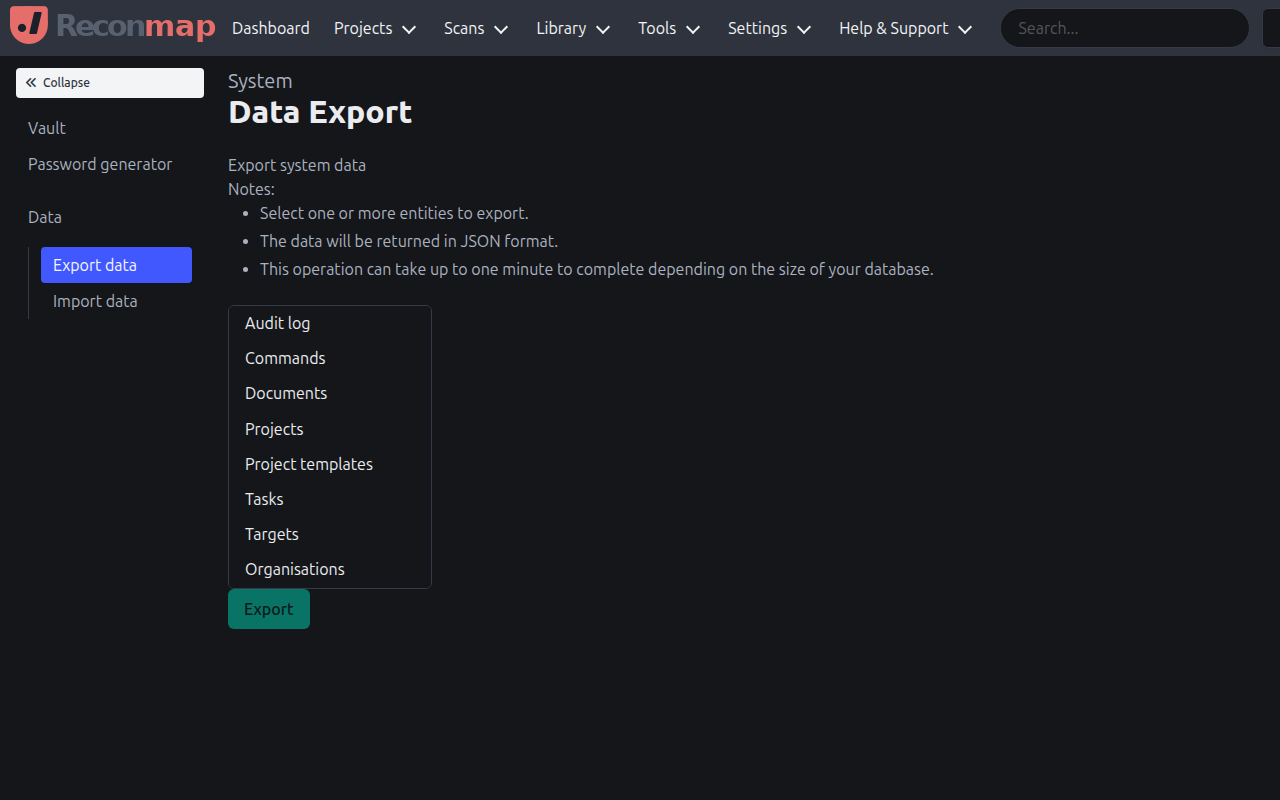
Task: Open Vault from the sidebar
Action: (46, 128)
